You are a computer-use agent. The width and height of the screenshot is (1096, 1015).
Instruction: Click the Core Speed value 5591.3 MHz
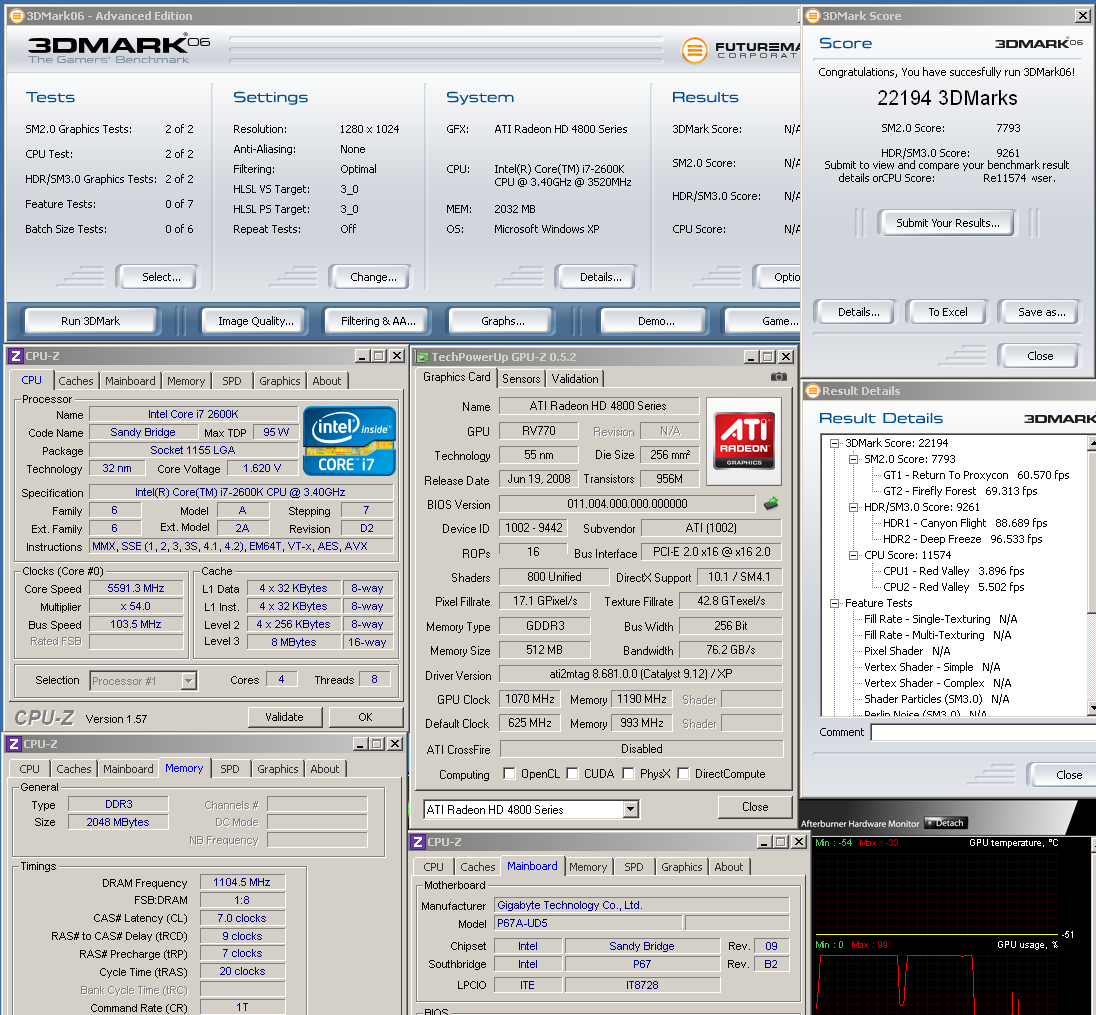pos(136,589)
